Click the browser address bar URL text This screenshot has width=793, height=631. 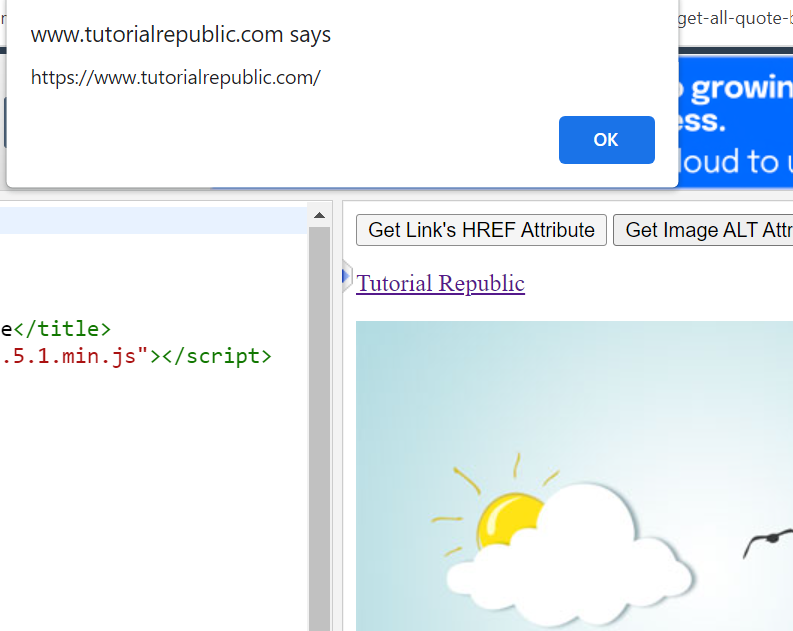pos(735,19)
